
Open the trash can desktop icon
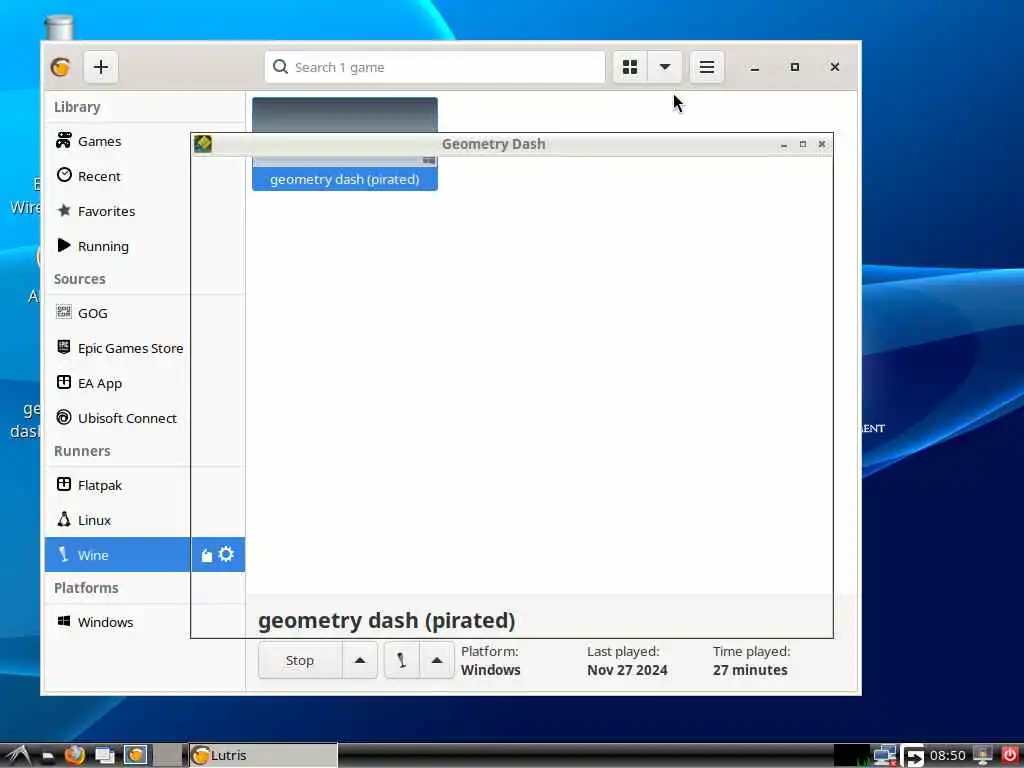pyautogui.click(x=59, y=29)
